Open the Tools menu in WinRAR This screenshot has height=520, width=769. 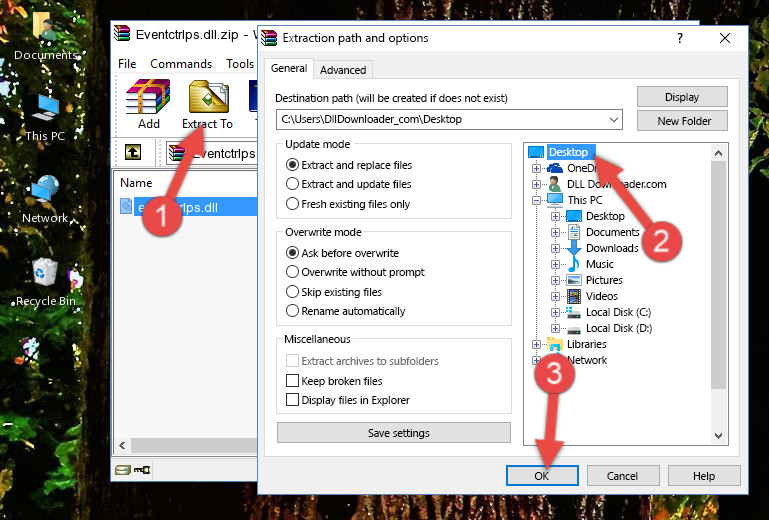tap(240, 64)
